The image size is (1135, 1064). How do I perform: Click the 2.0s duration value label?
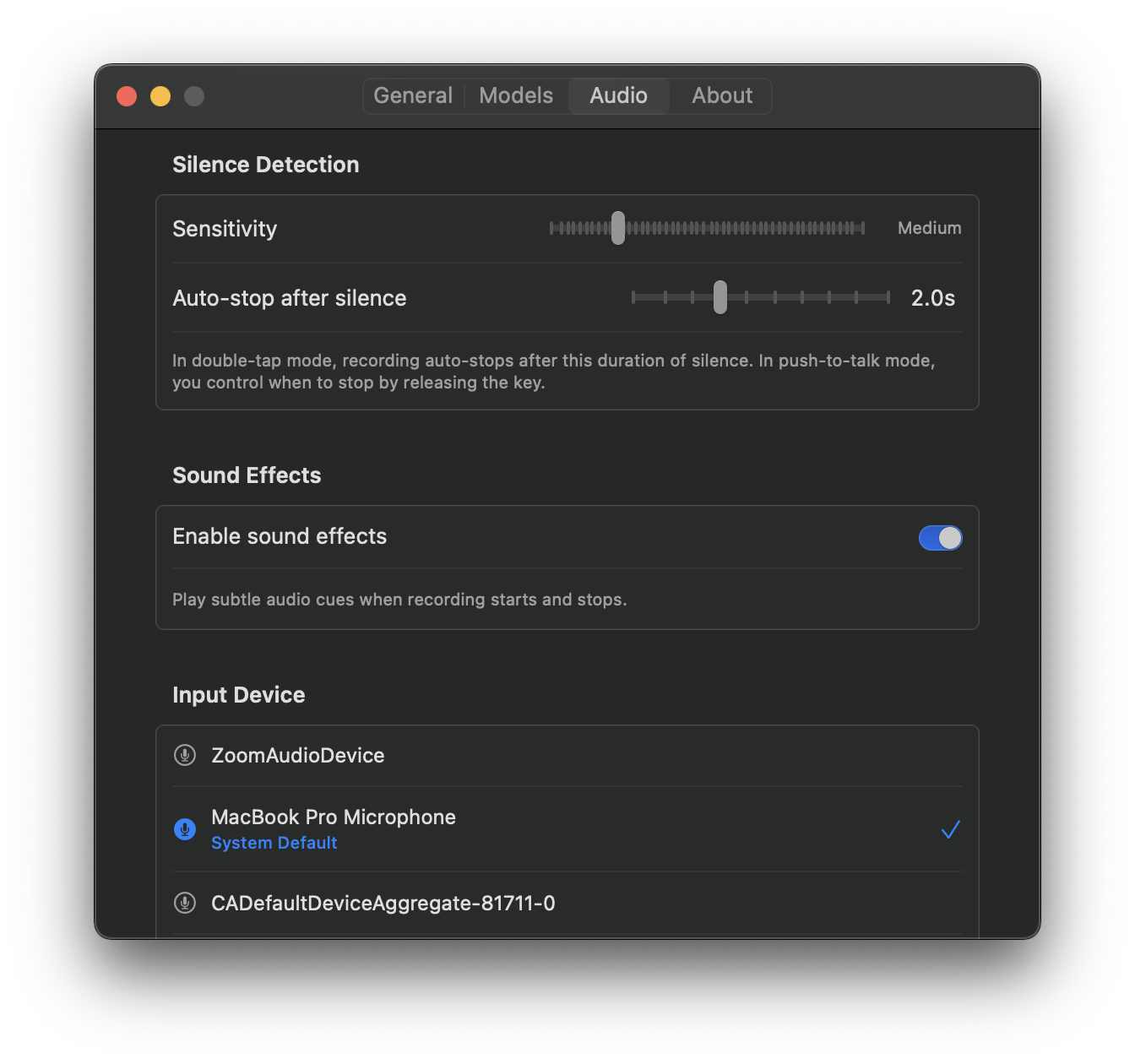coord(933,297)
